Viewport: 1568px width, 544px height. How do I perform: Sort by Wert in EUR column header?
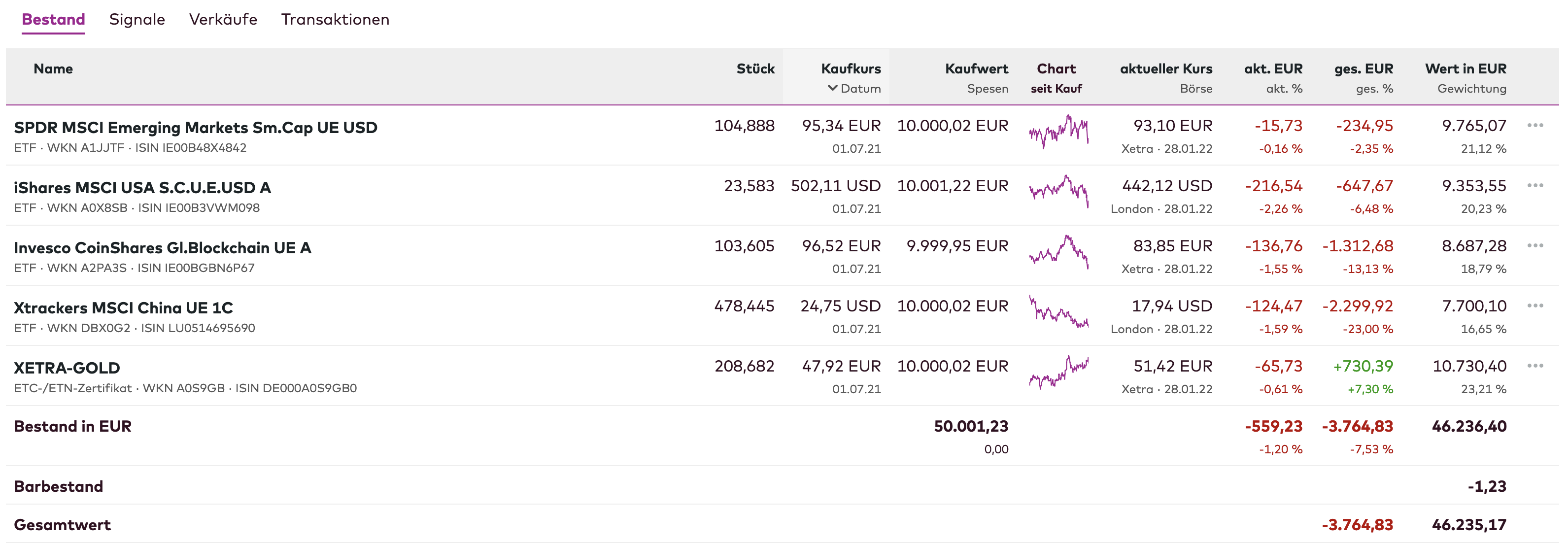click(x=1465, y=69)
